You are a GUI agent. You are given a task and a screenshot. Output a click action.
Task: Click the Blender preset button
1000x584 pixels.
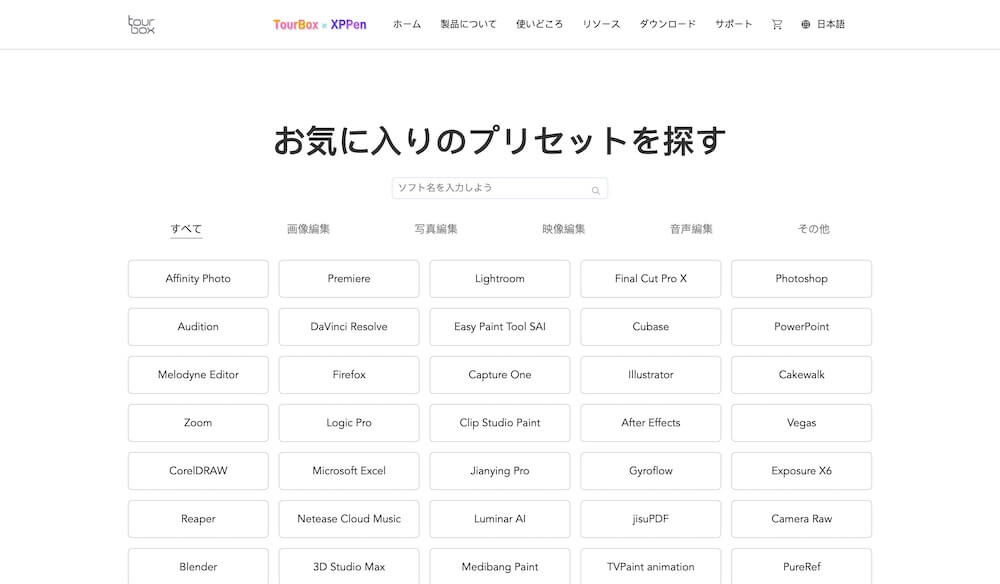198,567
